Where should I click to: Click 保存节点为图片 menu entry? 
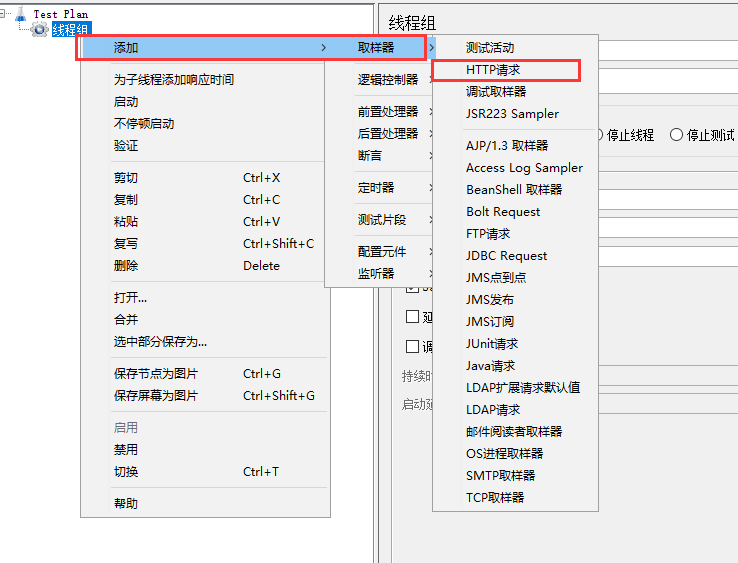(205, 374)
